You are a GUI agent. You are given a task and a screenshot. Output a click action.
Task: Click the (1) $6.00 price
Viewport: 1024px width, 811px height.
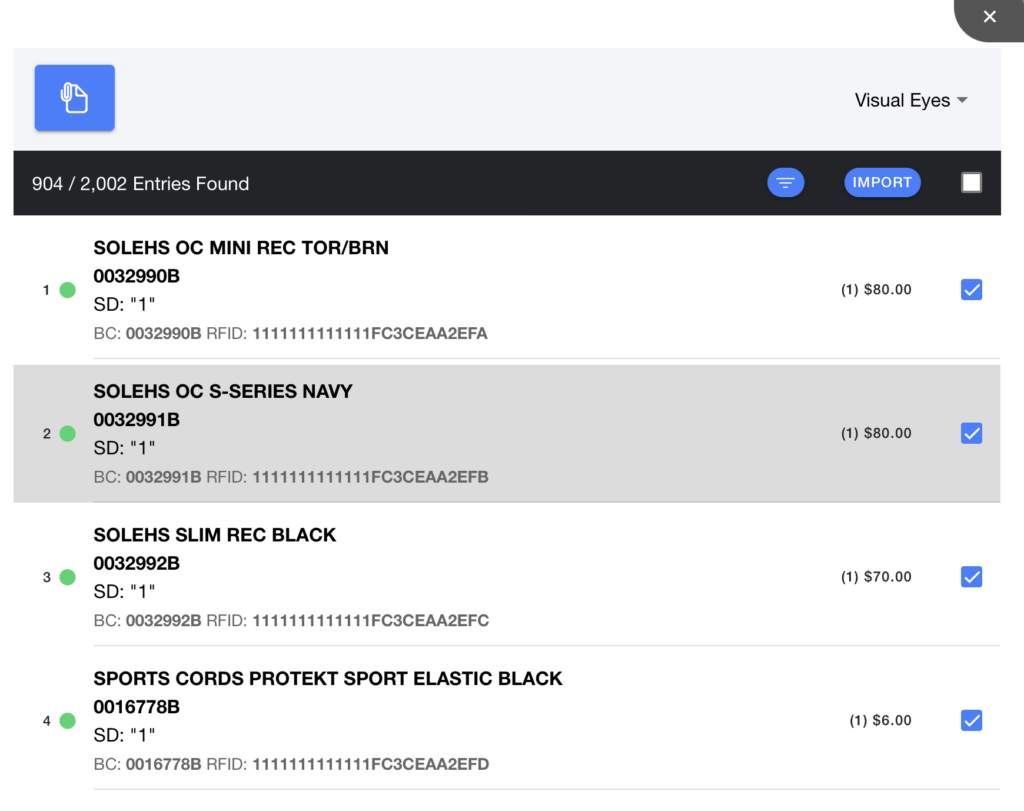pos(880,720)
